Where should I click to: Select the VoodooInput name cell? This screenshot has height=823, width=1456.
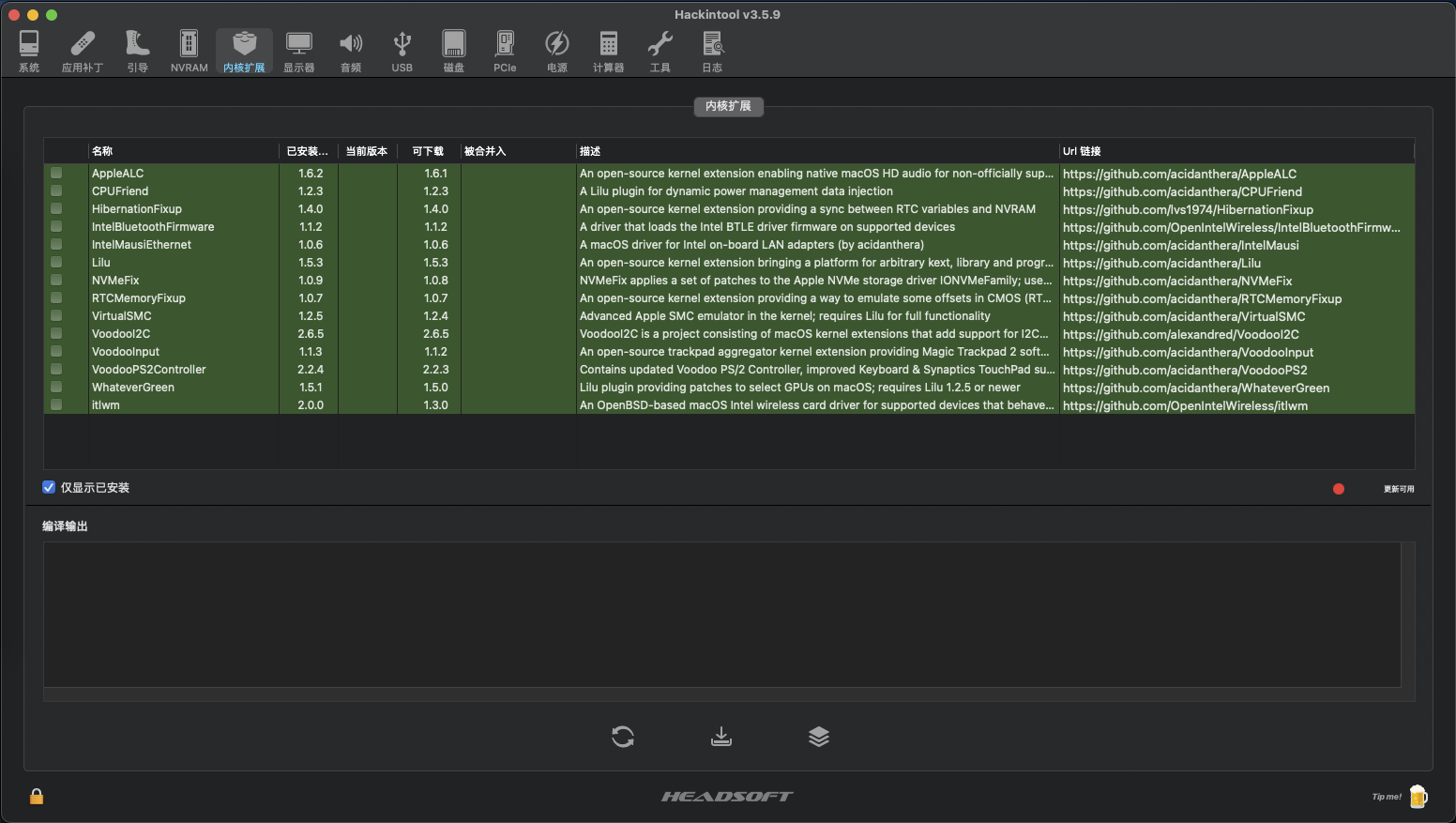click(126, 351)
